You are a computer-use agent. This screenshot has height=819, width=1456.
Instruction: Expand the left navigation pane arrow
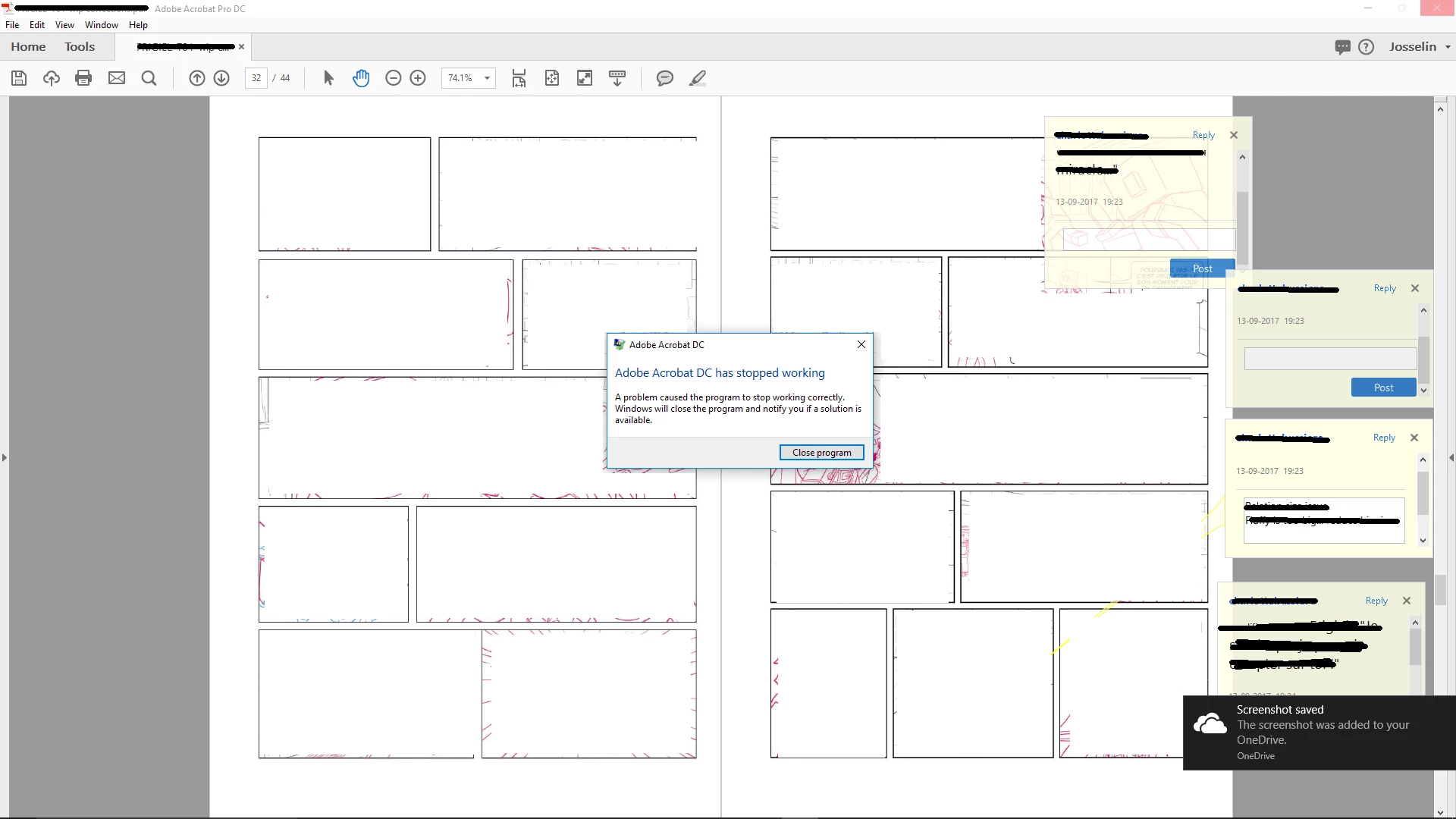point(5,457)
